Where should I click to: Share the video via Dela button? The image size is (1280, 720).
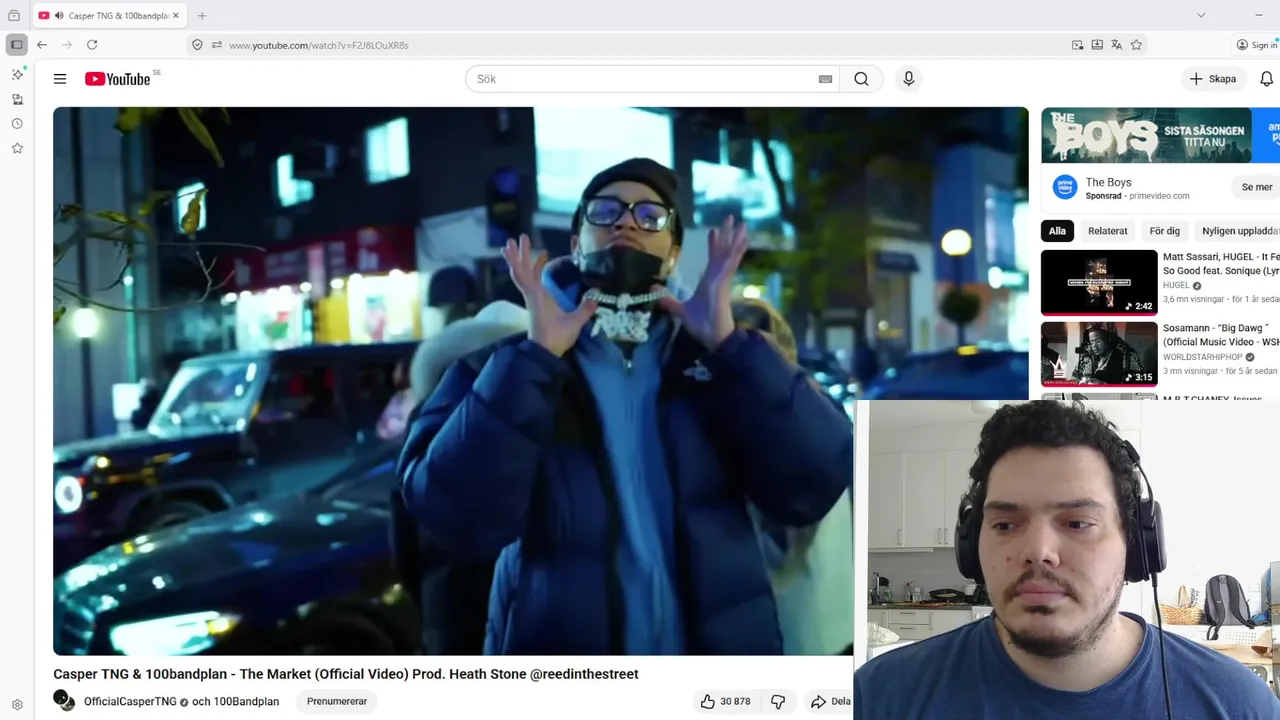(831, 701)
